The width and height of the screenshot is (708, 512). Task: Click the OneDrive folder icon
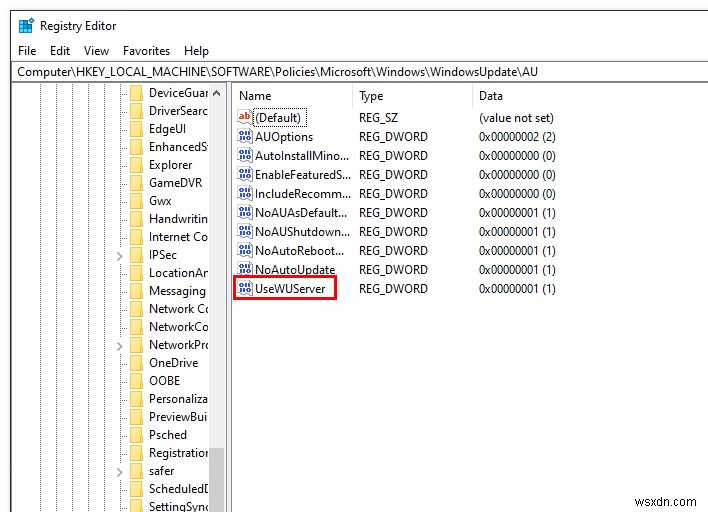click(x=136, y=363)
